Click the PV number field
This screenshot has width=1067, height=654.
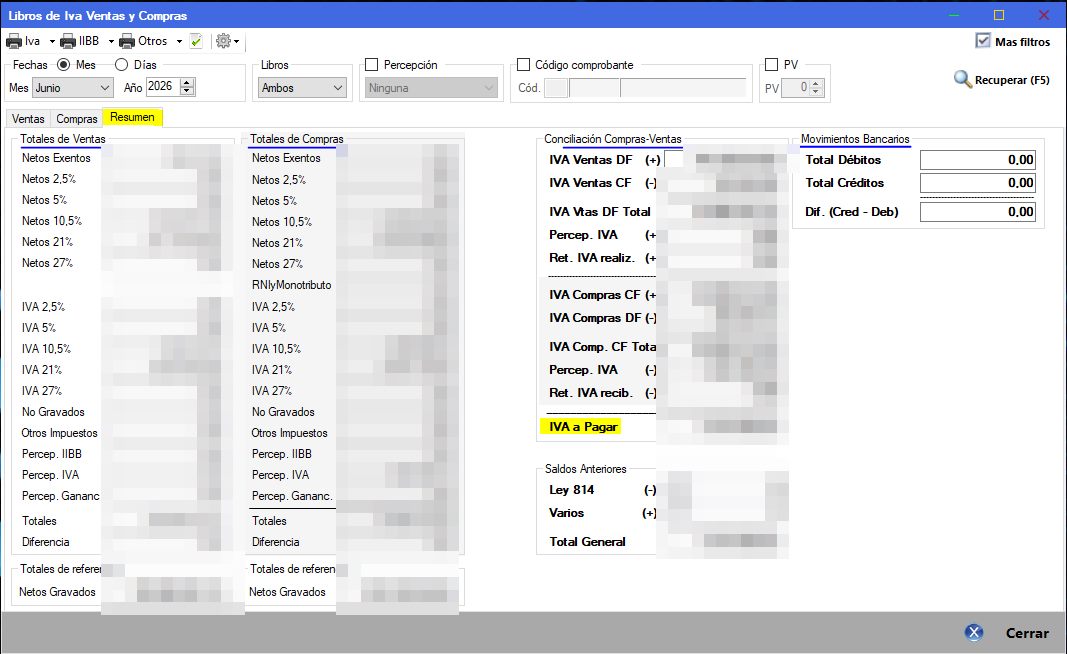tap(796, 88)
